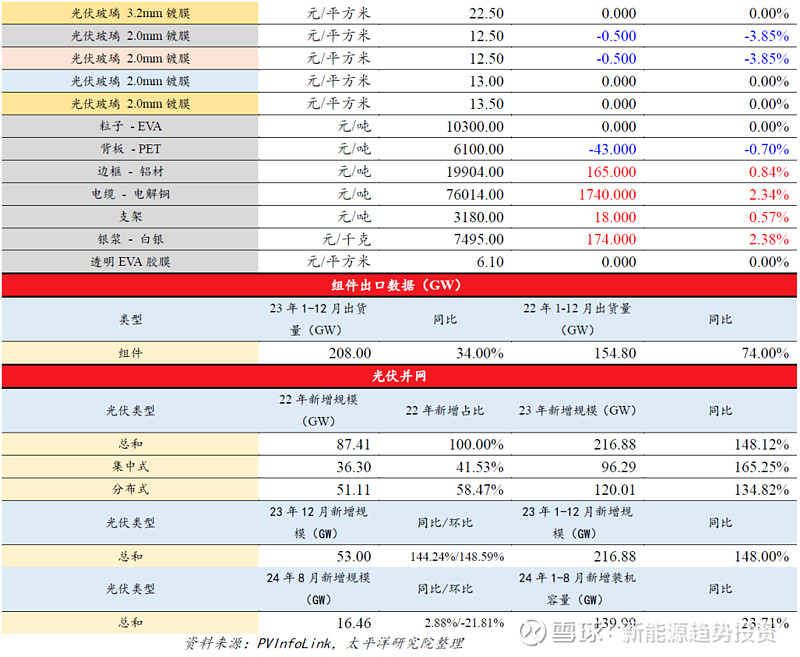
Task: Select the 23年新增规模（GW） column header
Action: click(577, 410)
